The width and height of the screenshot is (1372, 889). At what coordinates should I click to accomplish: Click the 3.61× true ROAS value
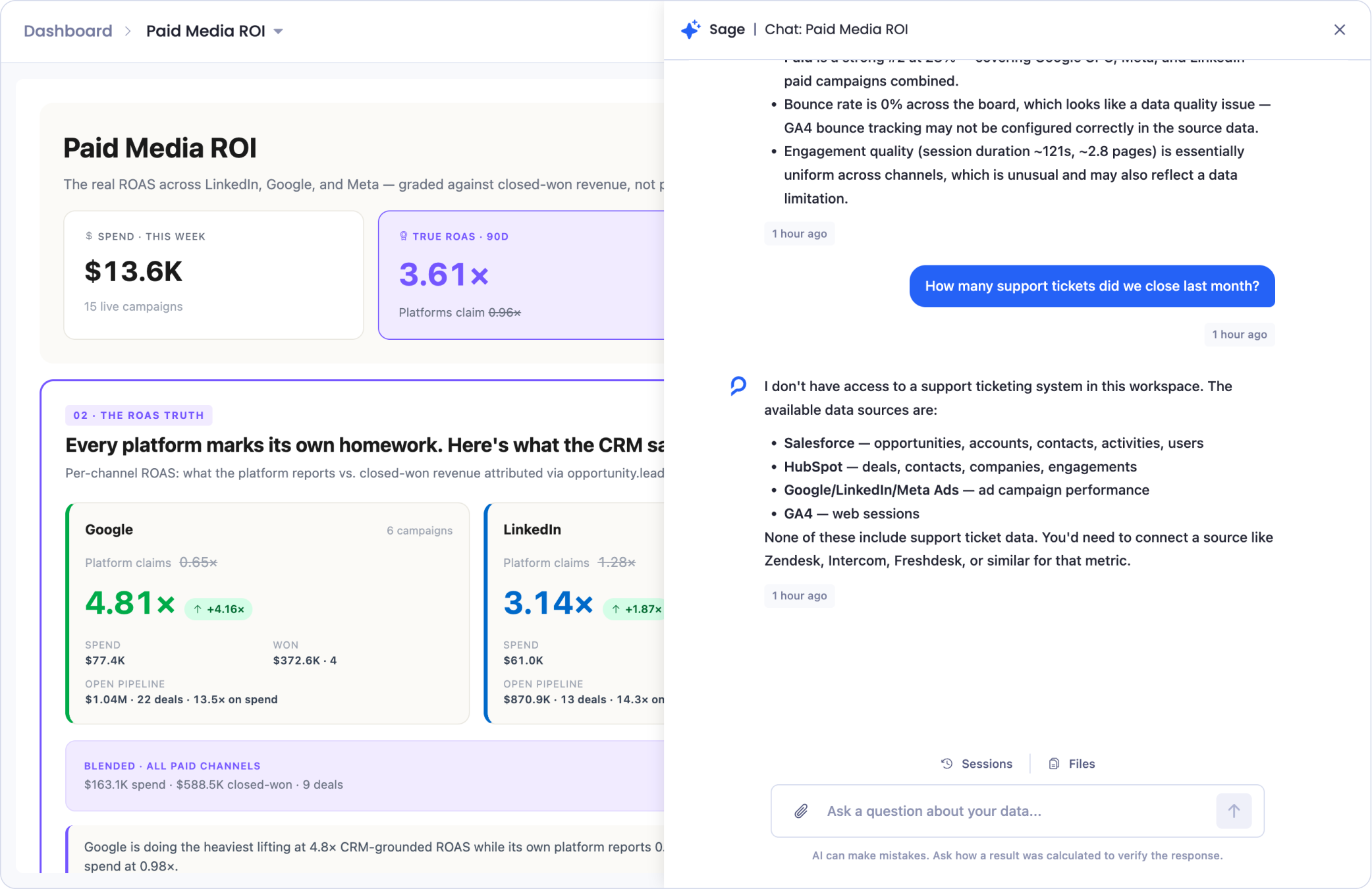[x=444, y=275]
